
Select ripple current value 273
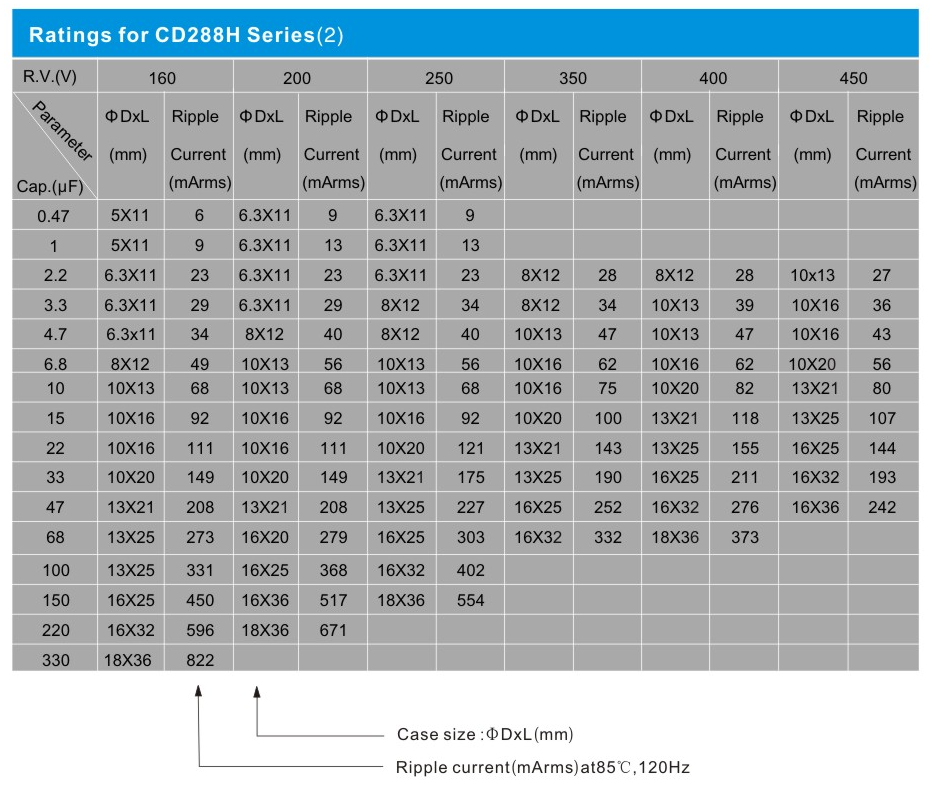(x=200, y=538)
